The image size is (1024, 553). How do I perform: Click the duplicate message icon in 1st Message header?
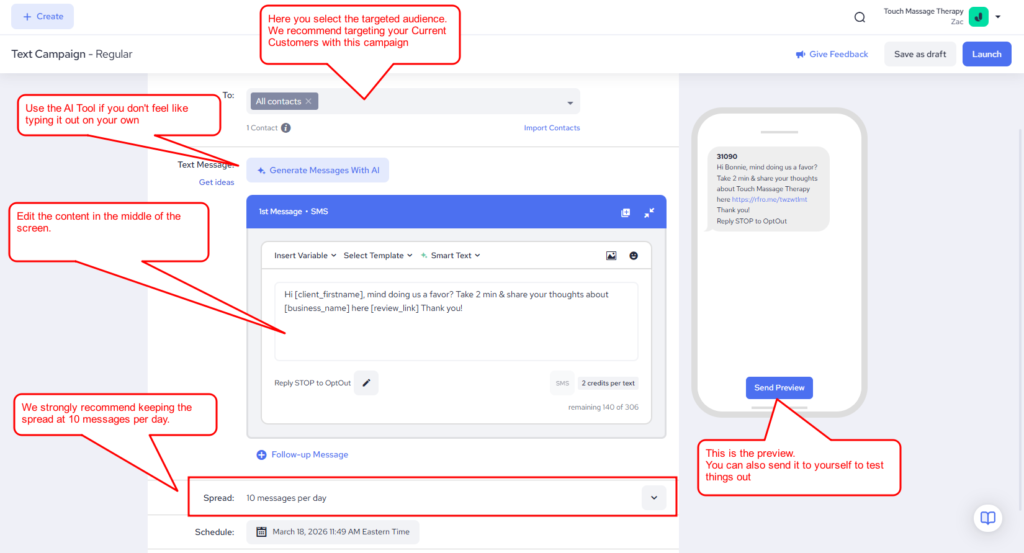point(625,213)
